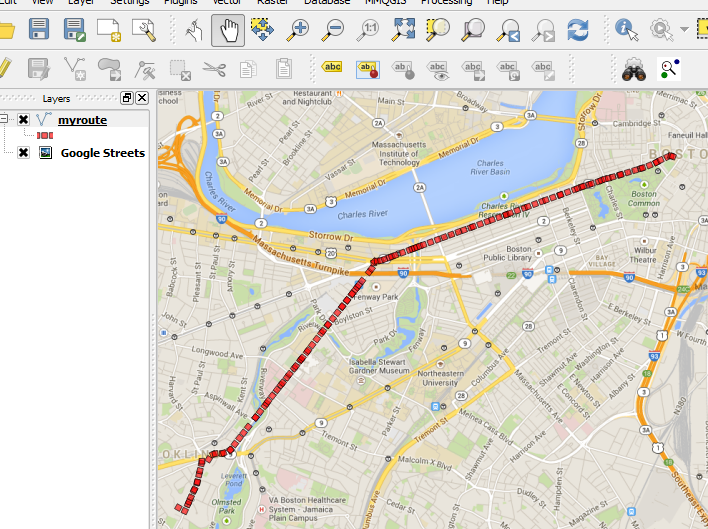Image resolution: width=708 pixels, height=529 pixels.
Task: Select the myroute layer name
Action: (83, 120)
